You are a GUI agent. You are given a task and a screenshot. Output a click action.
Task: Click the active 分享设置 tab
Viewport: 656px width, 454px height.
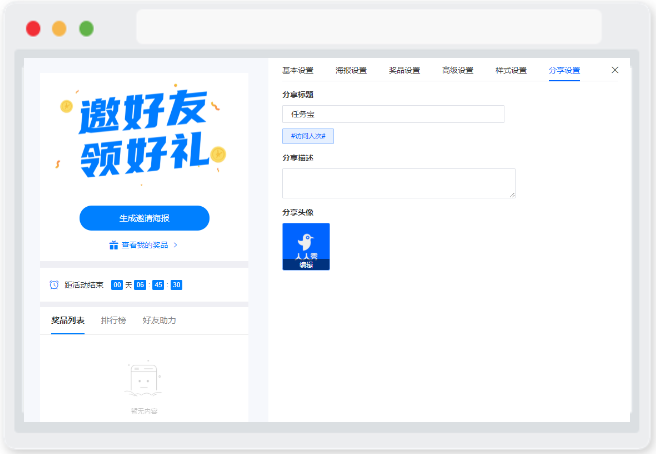tap(564, 70)
